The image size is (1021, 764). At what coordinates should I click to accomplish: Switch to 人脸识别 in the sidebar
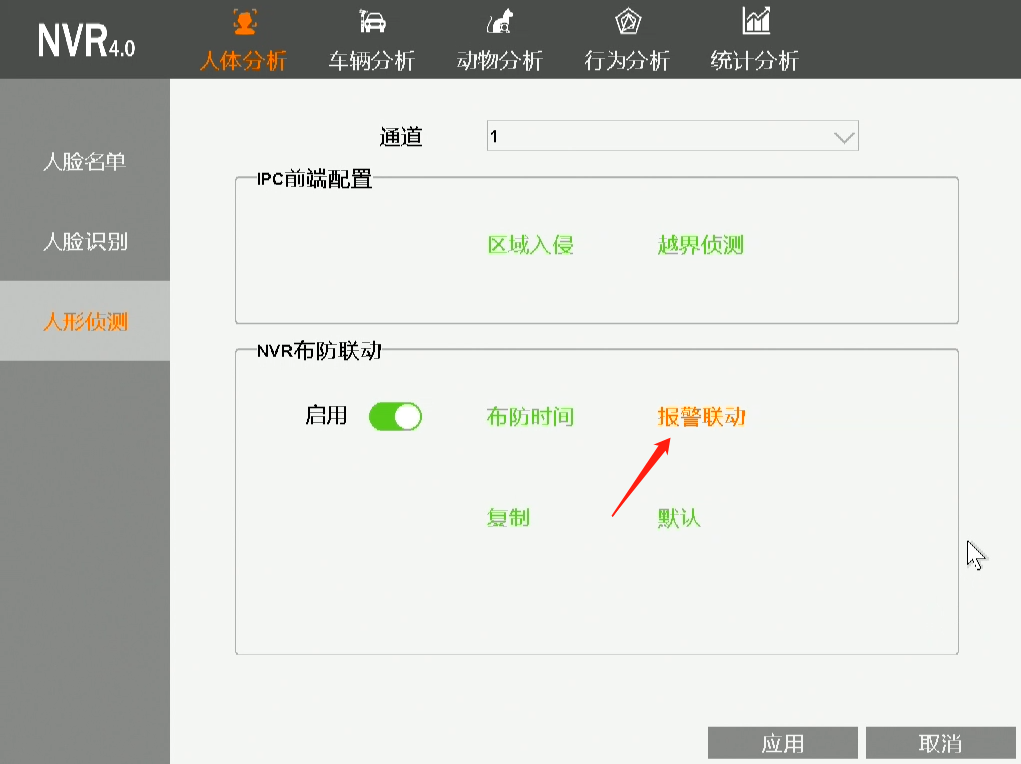click(85, 242)
